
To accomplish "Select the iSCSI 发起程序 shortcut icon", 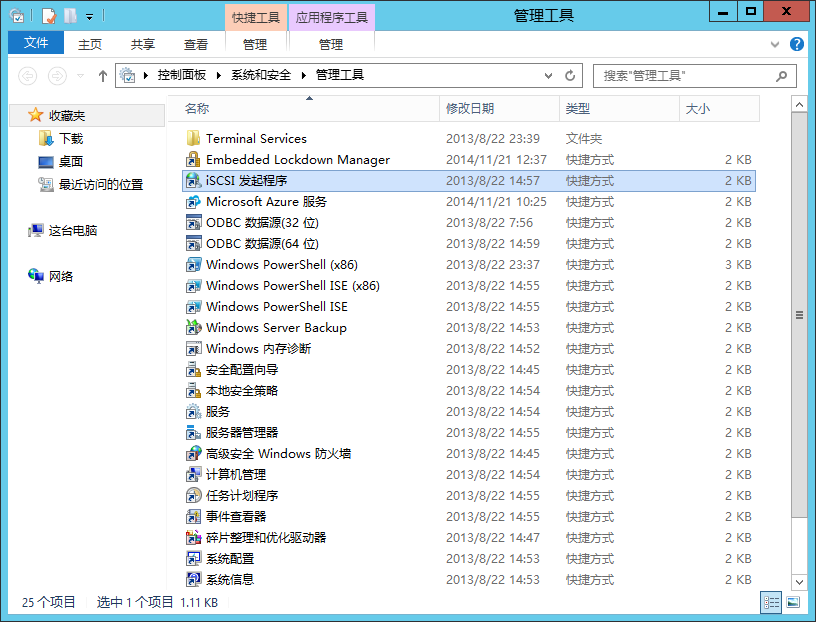I will 193,181.
